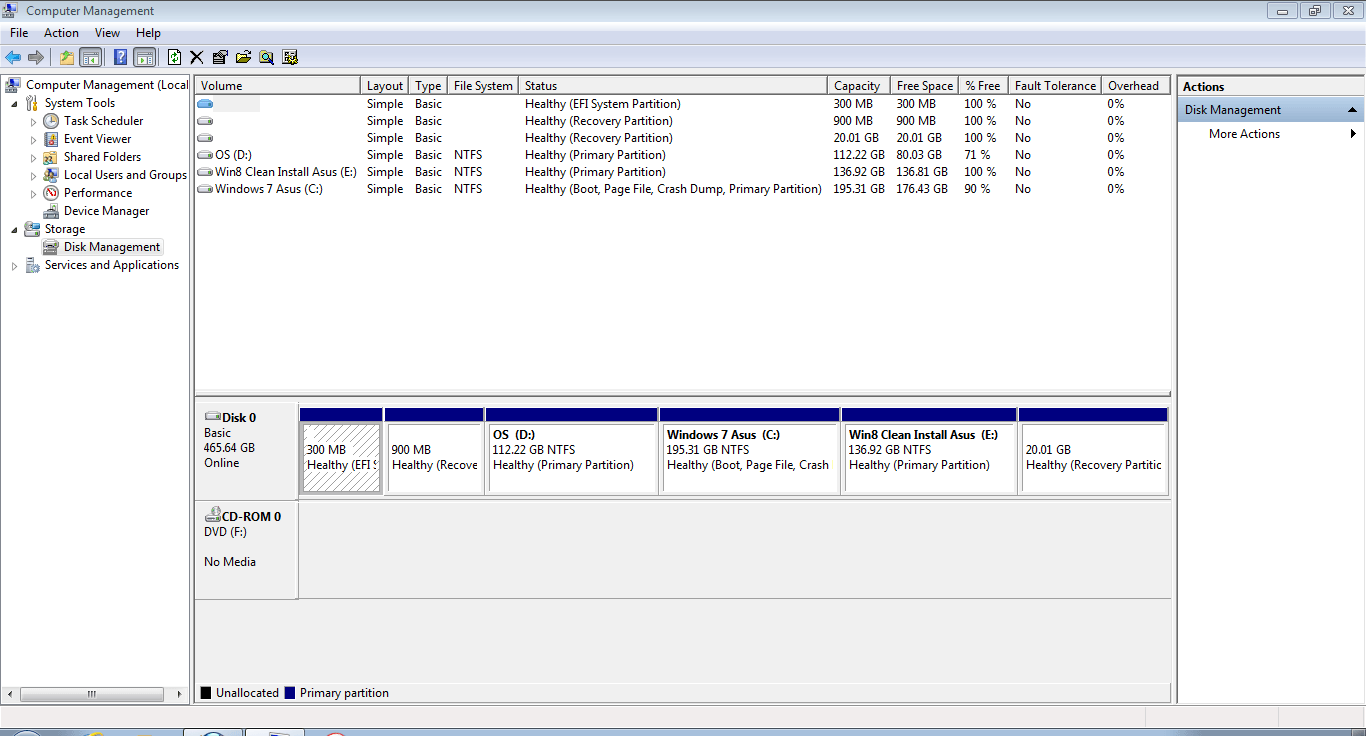Screen dimensions: 1366x736
Task: Click the CD-ROM 0 drive icon
Action: 212,516
